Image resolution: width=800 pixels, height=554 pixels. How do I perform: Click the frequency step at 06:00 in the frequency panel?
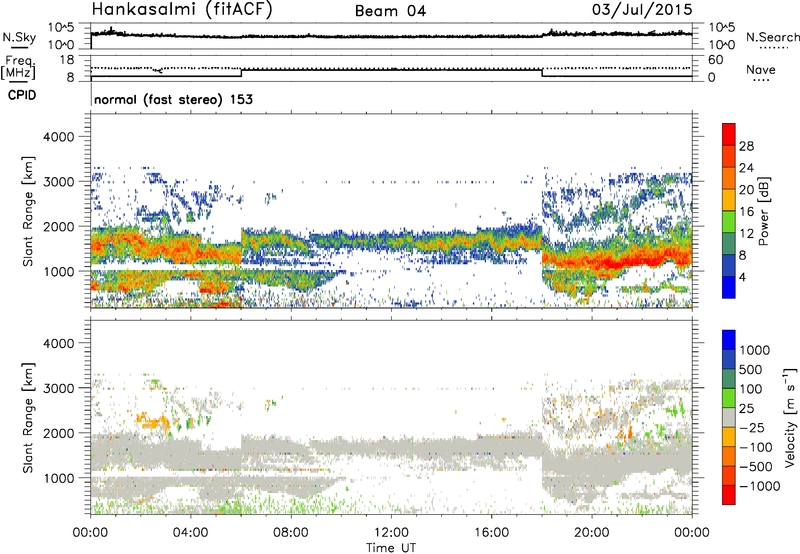coord(241,72)
